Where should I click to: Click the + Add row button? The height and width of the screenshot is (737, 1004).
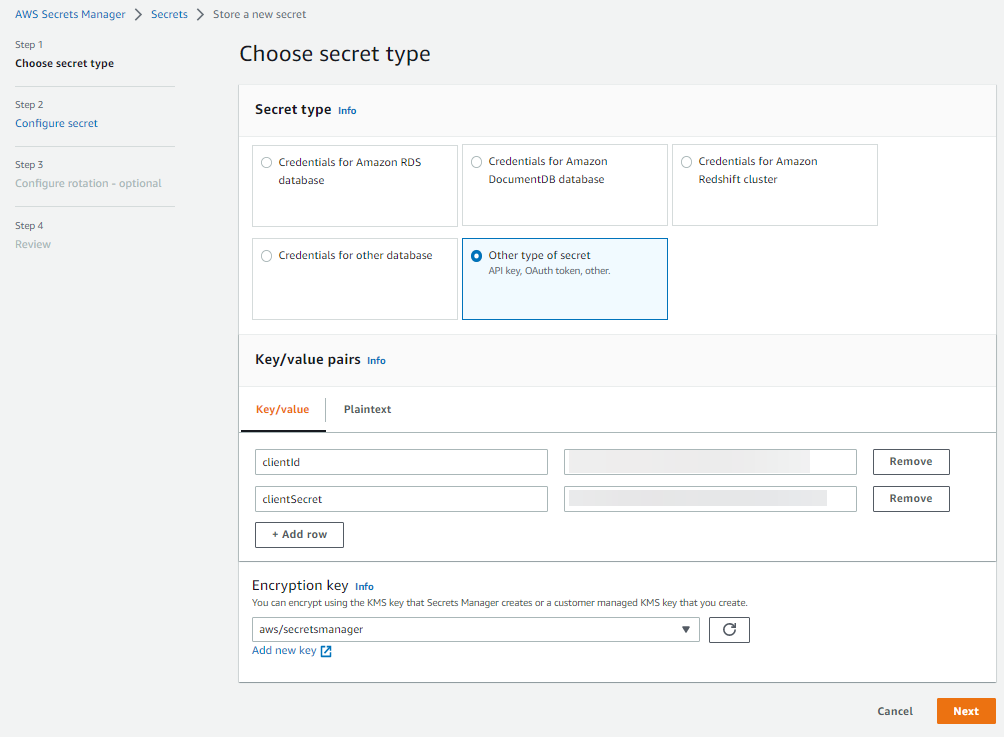[x=299, y=535]
